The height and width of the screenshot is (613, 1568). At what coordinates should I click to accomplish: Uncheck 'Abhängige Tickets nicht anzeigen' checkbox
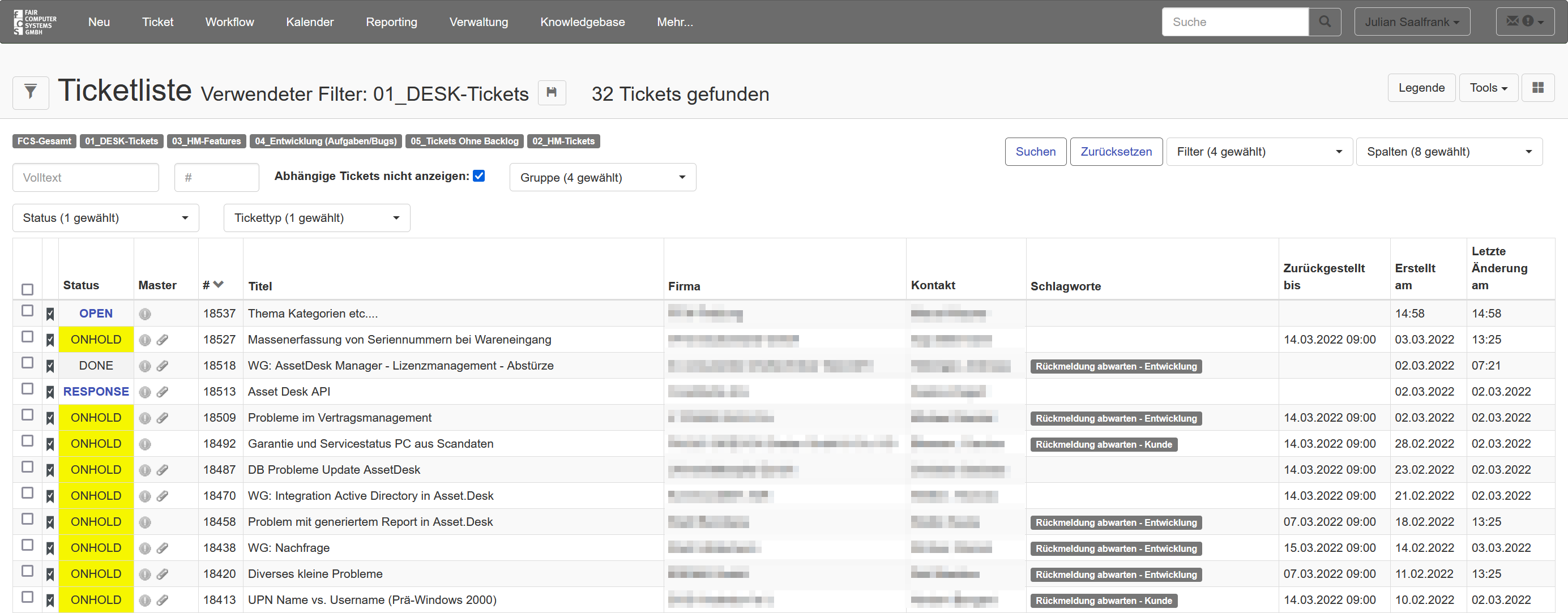(x=479, y=176)
